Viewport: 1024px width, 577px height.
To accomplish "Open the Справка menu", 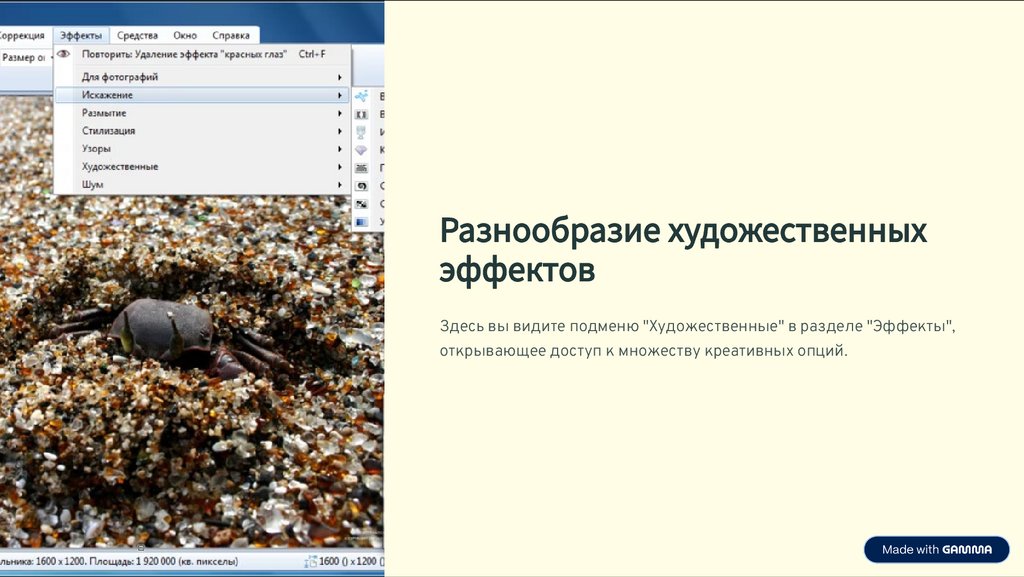I will point(231,35).
